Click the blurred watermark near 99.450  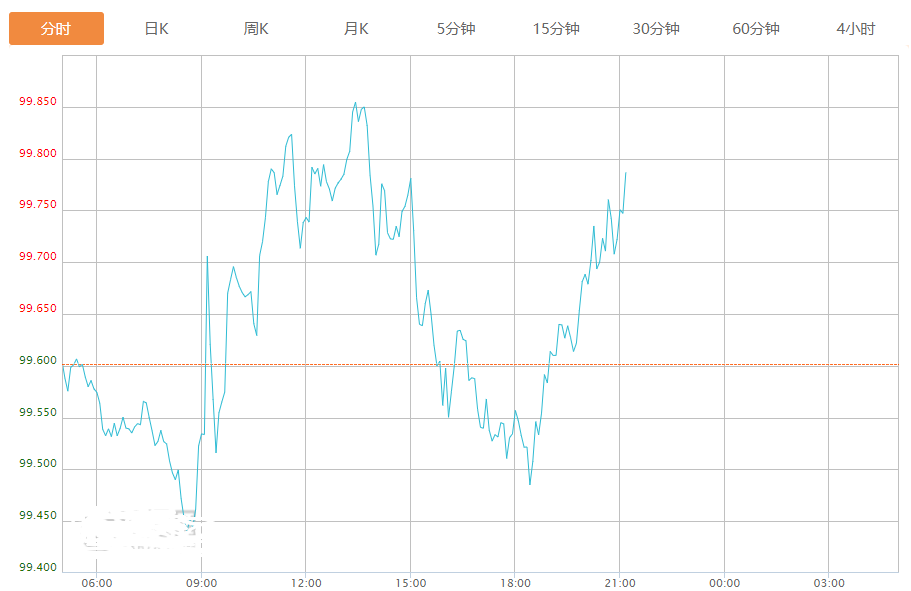tap(142, 529)
